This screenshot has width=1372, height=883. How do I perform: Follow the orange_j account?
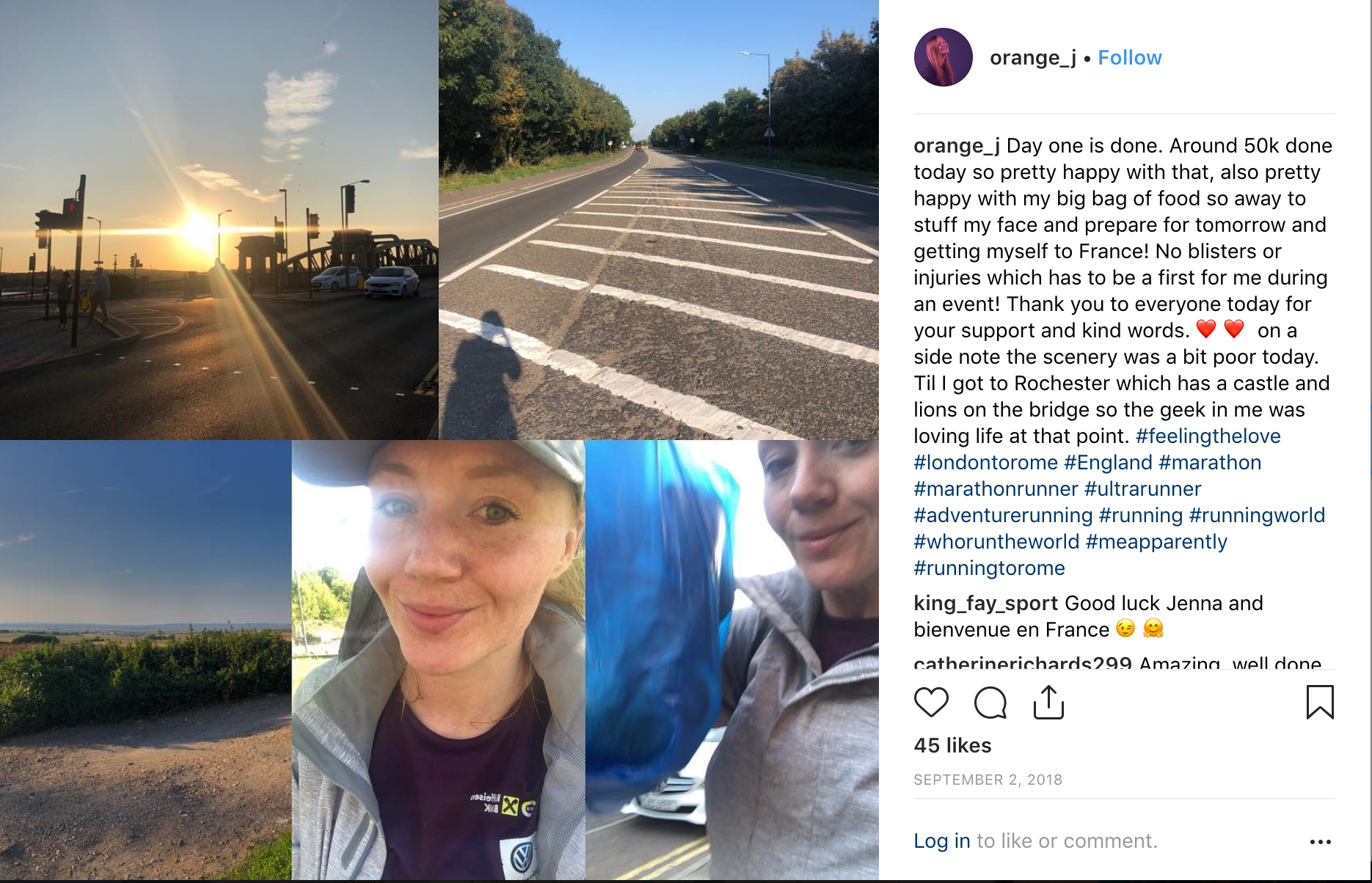(1129, 58)
